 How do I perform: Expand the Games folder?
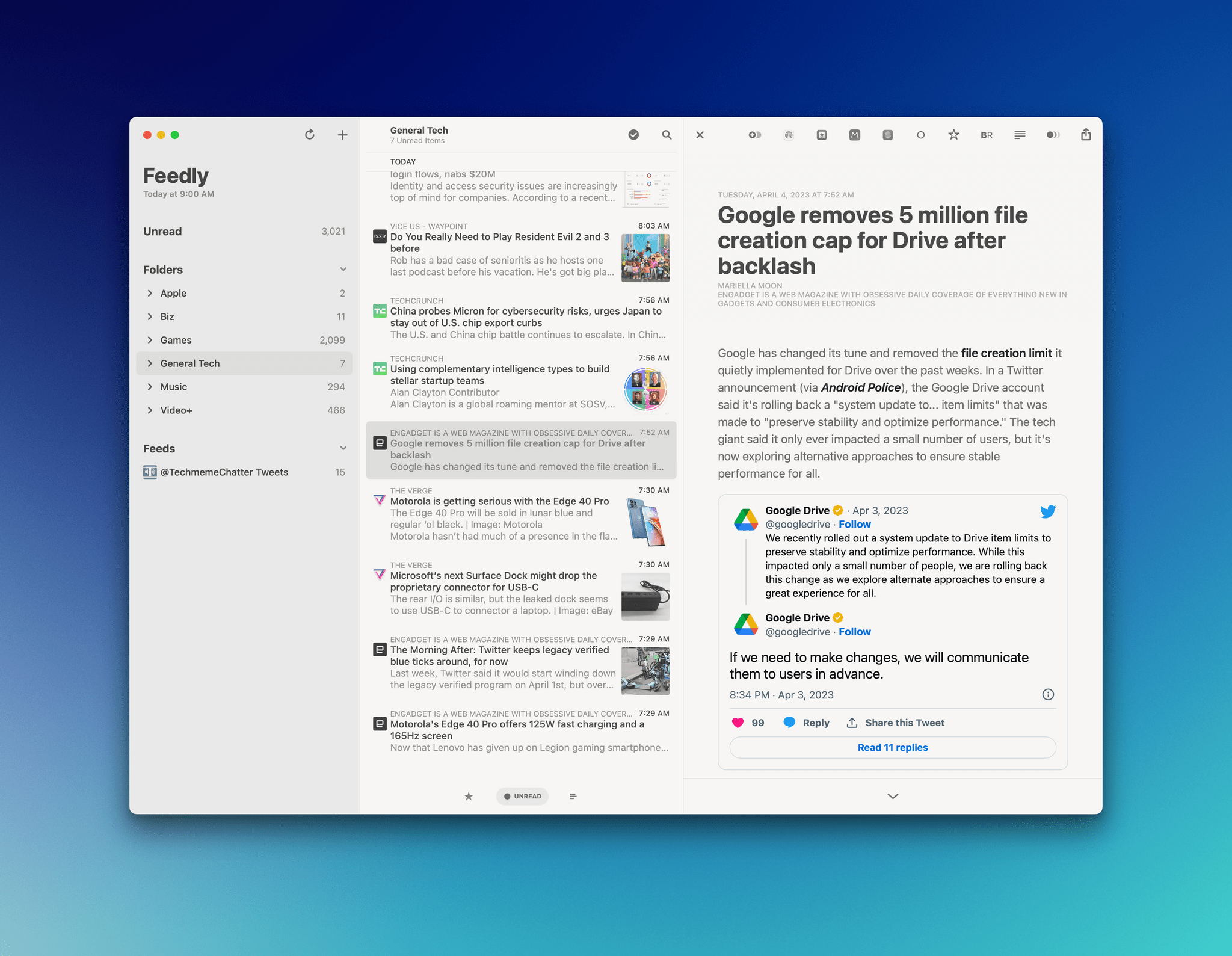click(150, 340)
